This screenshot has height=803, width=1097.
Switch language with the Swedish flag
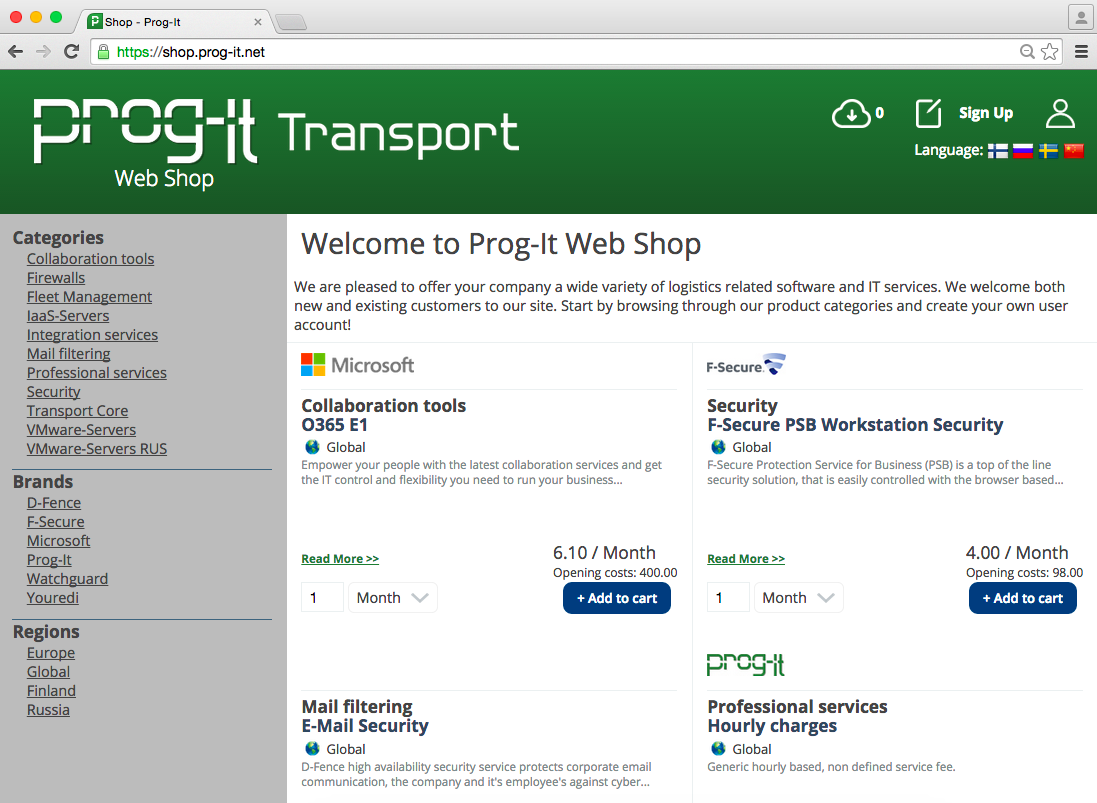1048,150
